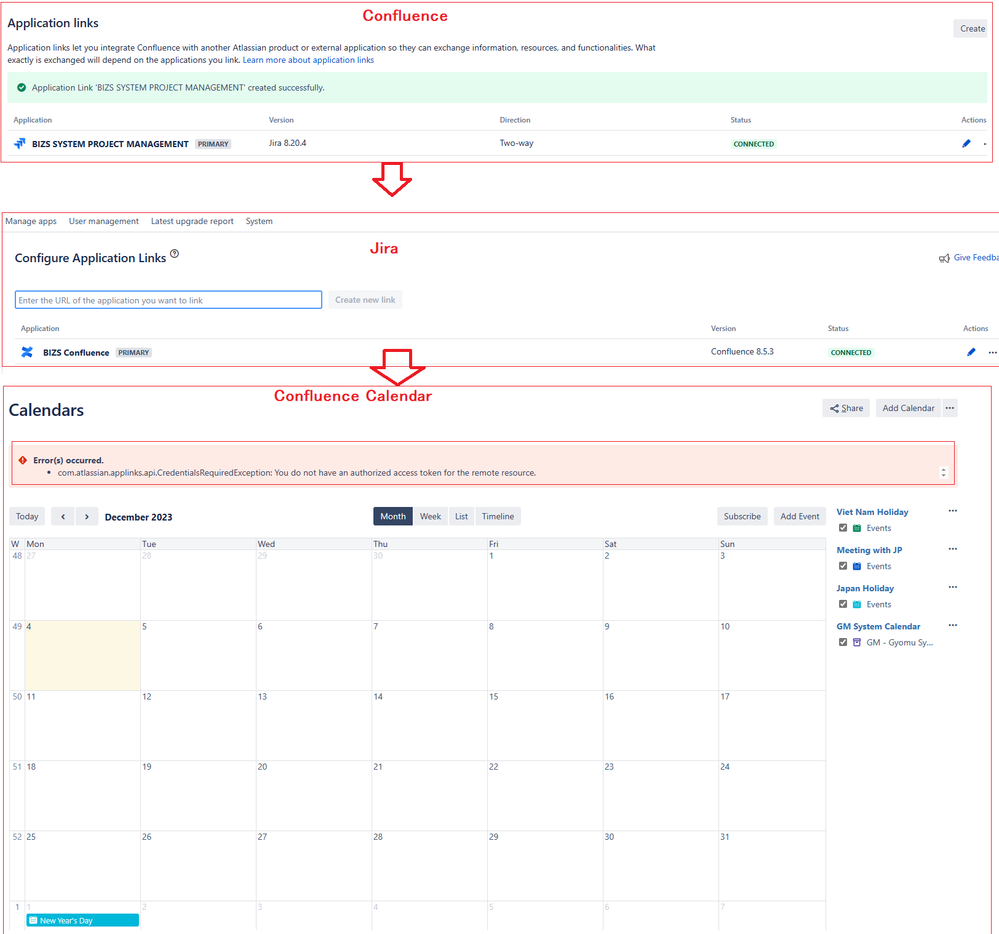The width and height of the screenshot is (999, 934).
Task: Click CONNECTED status of the Confluence 8.5.3 link
Action: click(851, 352)
